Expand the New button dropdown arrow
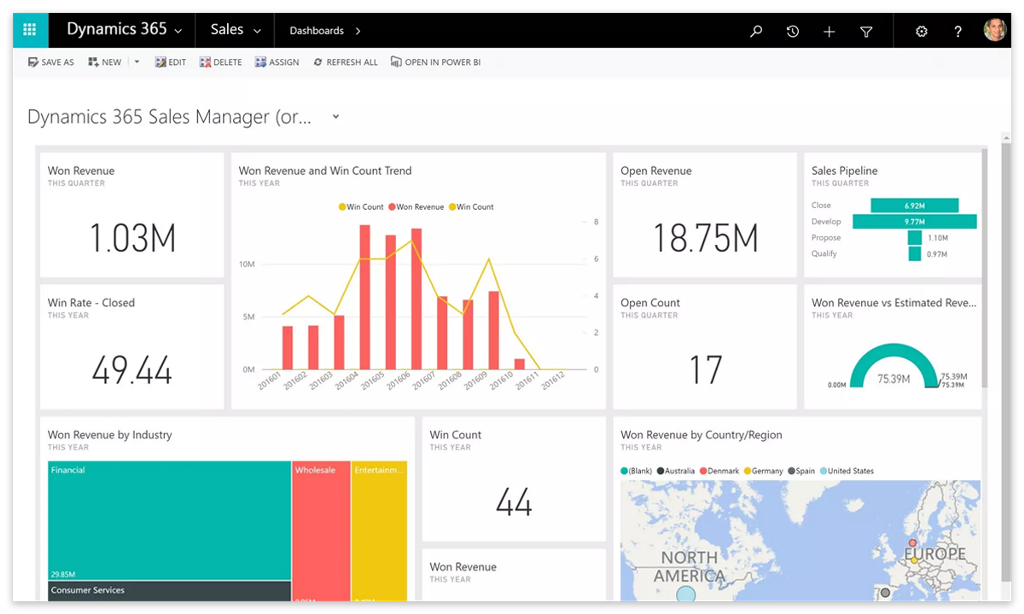 pyautogui.click(x=136, y=62)
